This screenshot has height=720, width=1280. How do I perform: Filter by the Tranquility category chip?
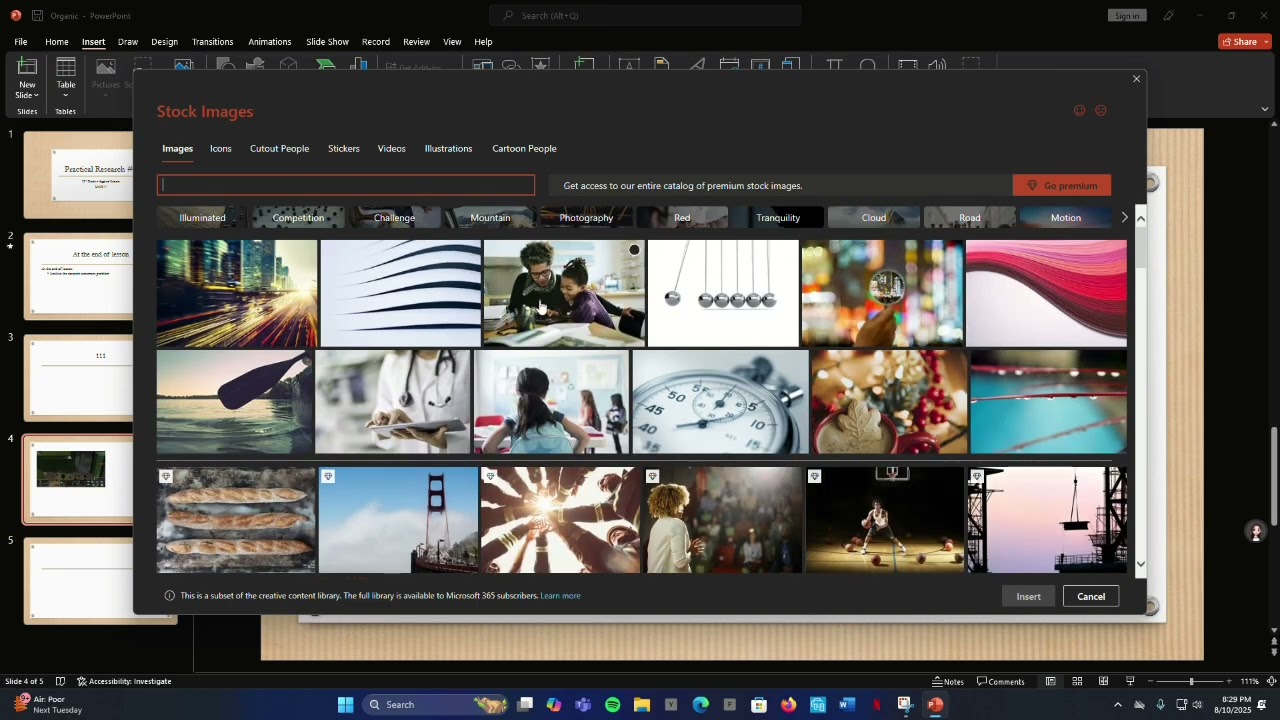tap(778, 217)
